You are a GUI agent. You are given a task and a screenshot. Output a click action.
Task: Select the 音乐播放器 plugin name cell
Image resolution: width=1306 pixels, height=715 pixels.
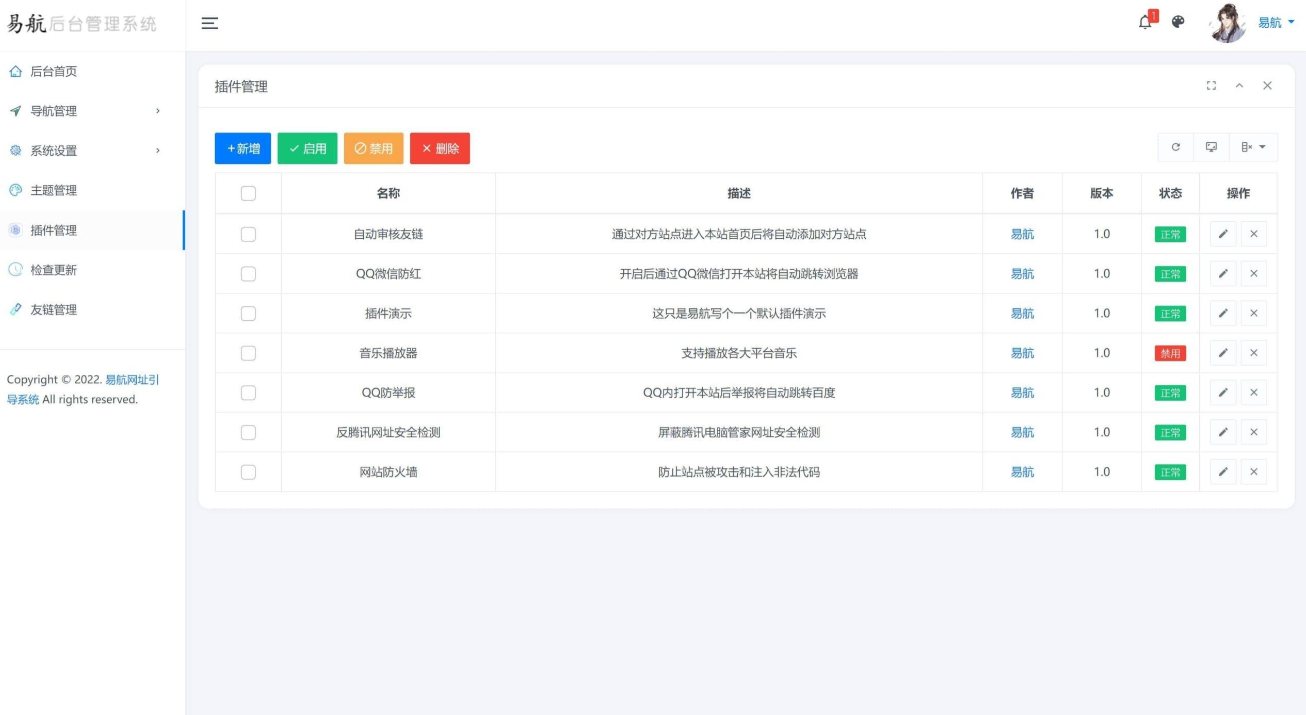point(388,353)
